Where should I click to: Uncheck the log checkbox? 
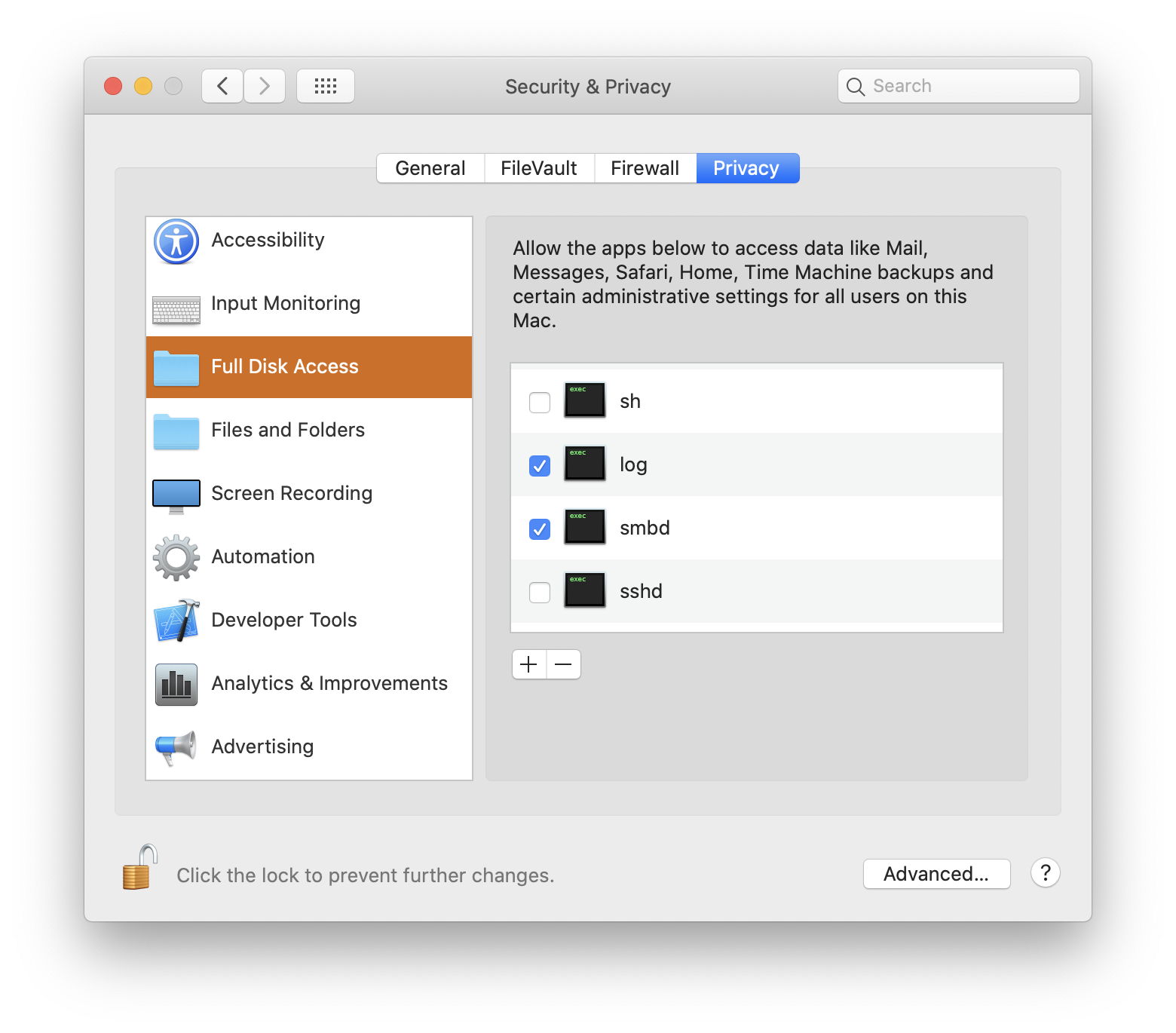(x=540, y=466)
